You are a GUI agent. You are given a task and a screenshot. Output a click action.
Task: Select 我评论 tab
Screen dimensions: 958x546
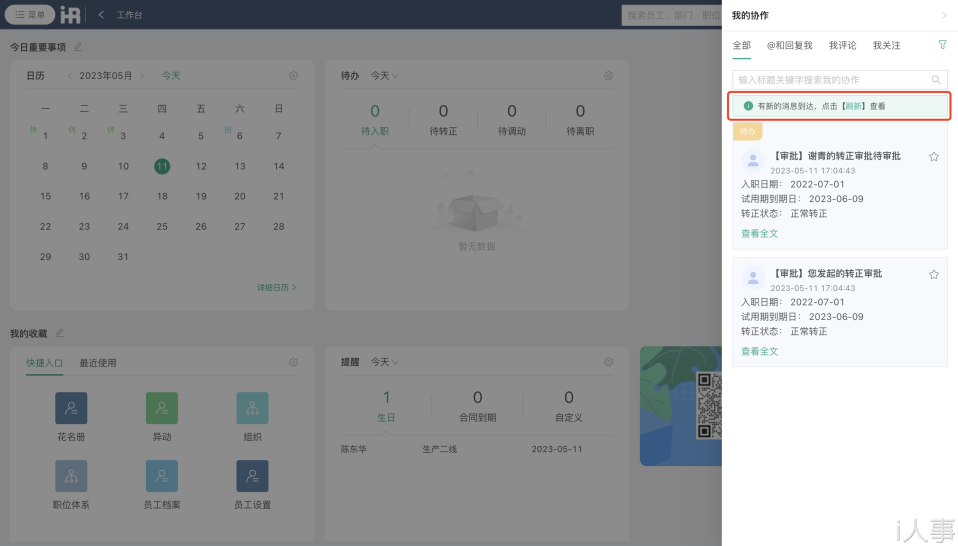(x=843, y=45)
